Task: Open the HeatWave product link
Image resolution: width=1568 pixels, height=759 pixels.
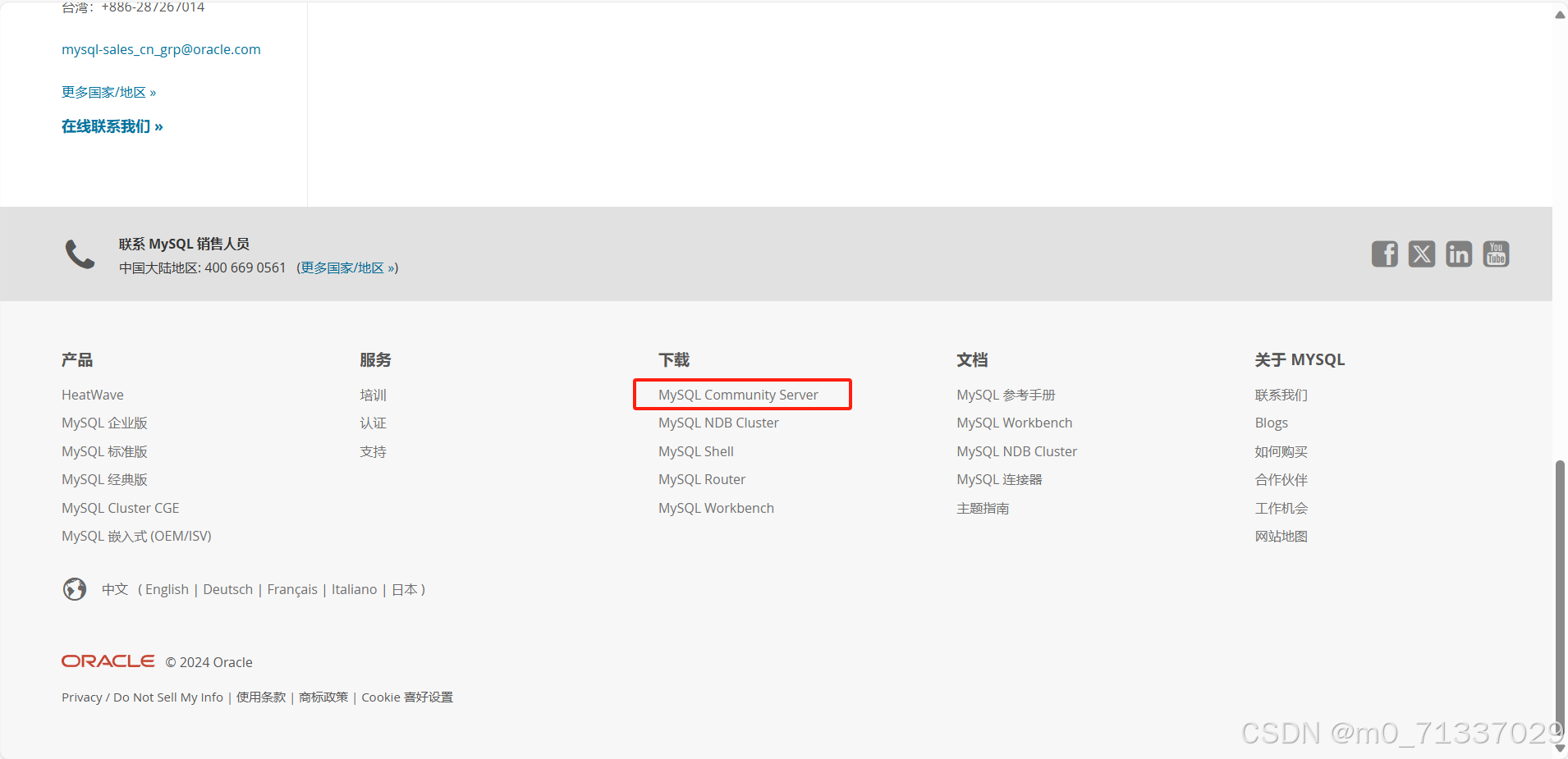Action: click(x=93, y=395)
